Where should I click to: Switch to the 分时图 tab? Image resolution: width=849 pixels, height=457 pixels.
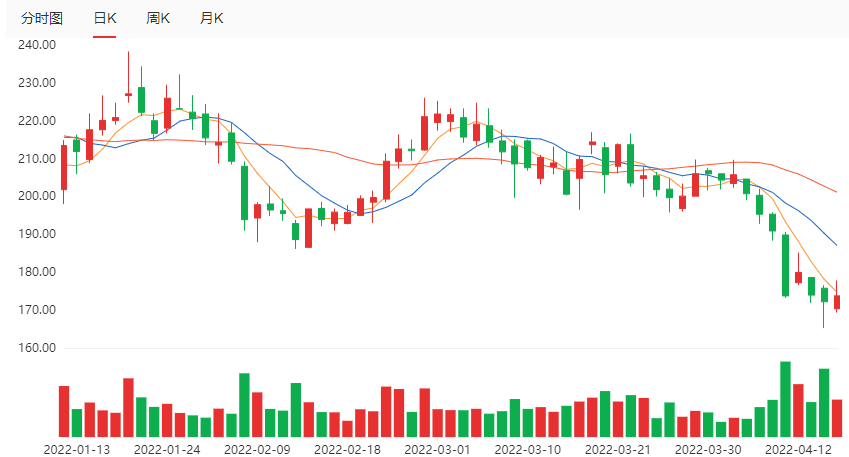coord(42,19)
